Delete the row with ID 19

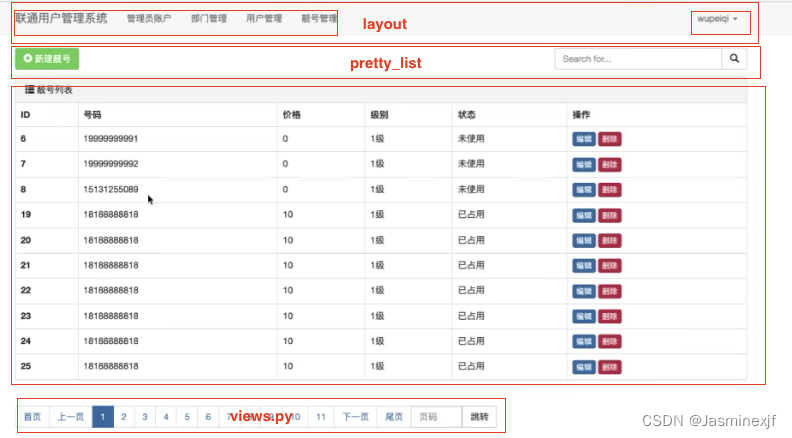(x=610, y=215)
